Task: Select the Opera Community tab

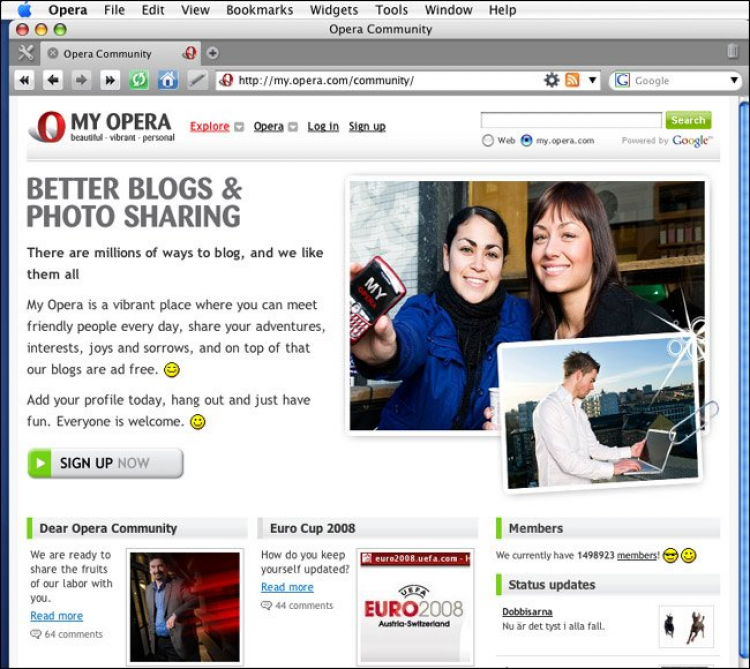Action: 121,53
